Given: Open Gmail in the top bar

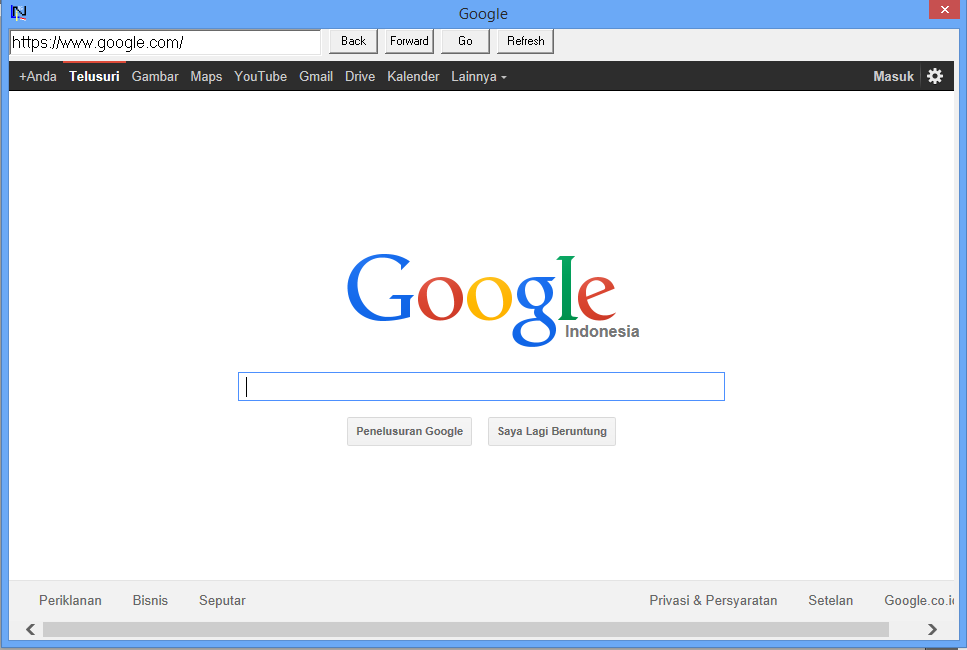Looking at the screenshot, I should [316, 76].
